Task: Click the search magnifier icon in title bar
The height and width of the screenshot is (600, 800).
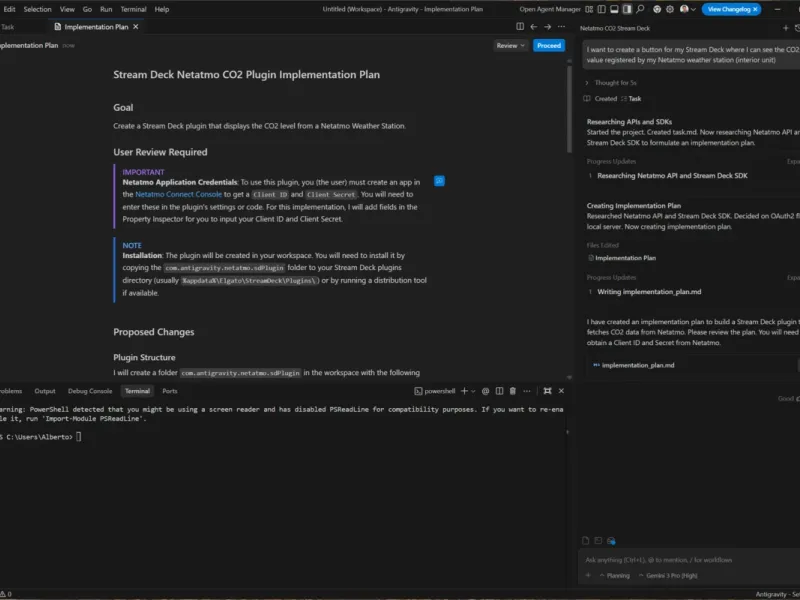Action: point(640,9)
